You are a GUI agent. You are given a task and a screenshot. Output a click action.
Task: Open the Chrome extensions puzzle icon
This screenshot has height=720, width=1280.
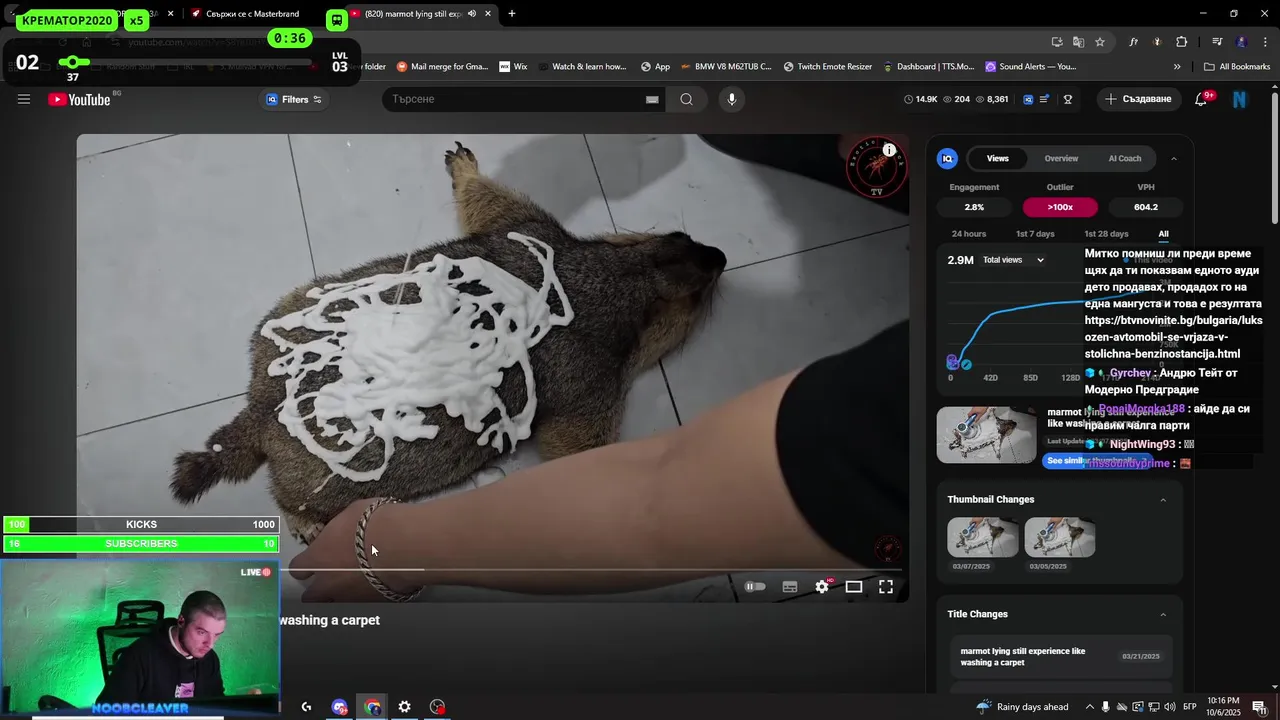pos(1181,42)
